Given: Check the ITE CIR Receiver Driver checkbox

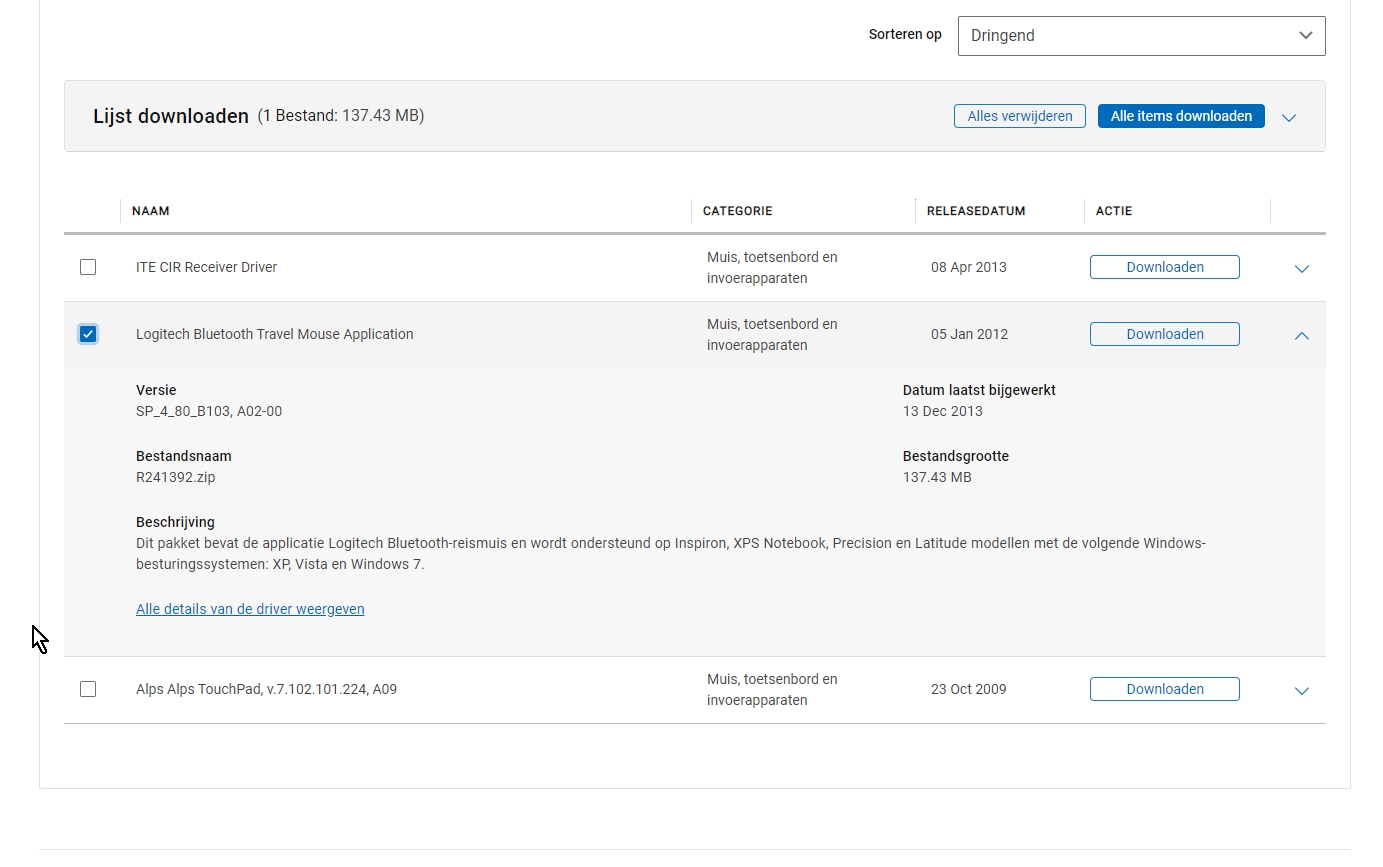Looking at the screenshot, I should coord(88,267).
